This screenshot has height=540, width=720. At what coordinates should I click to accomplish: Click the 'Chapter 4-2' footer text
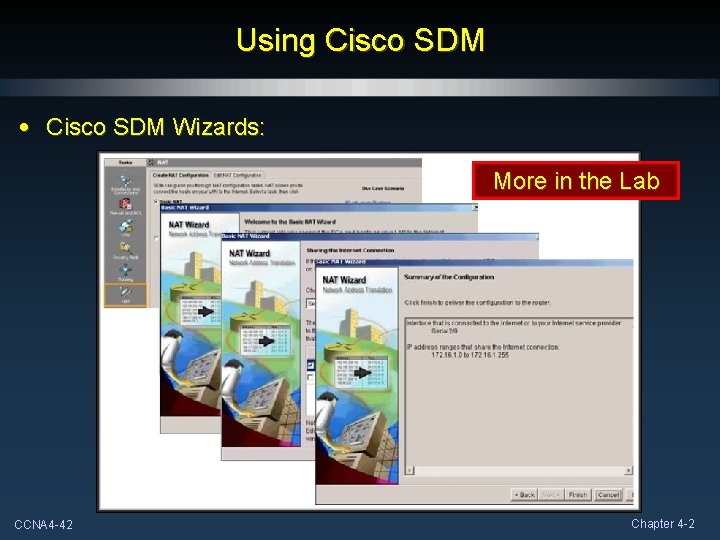click(x=663, y=523)
